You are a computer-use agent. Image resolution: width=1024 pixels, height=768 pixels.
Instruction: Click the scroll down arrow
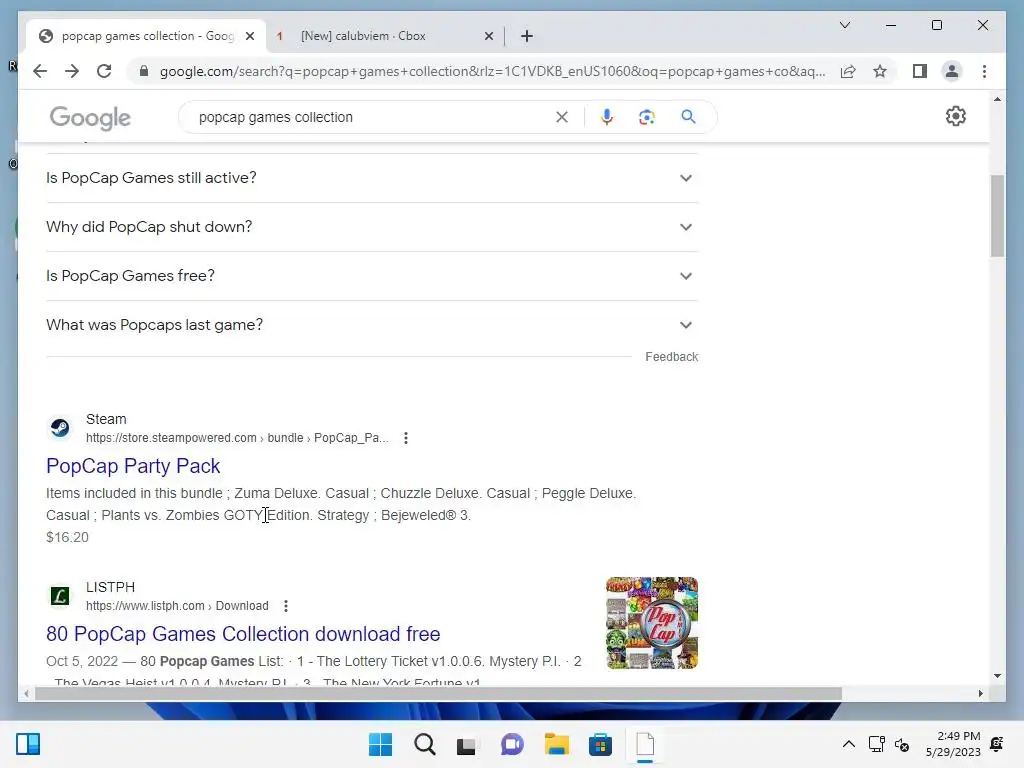click(x=997, y=676)
